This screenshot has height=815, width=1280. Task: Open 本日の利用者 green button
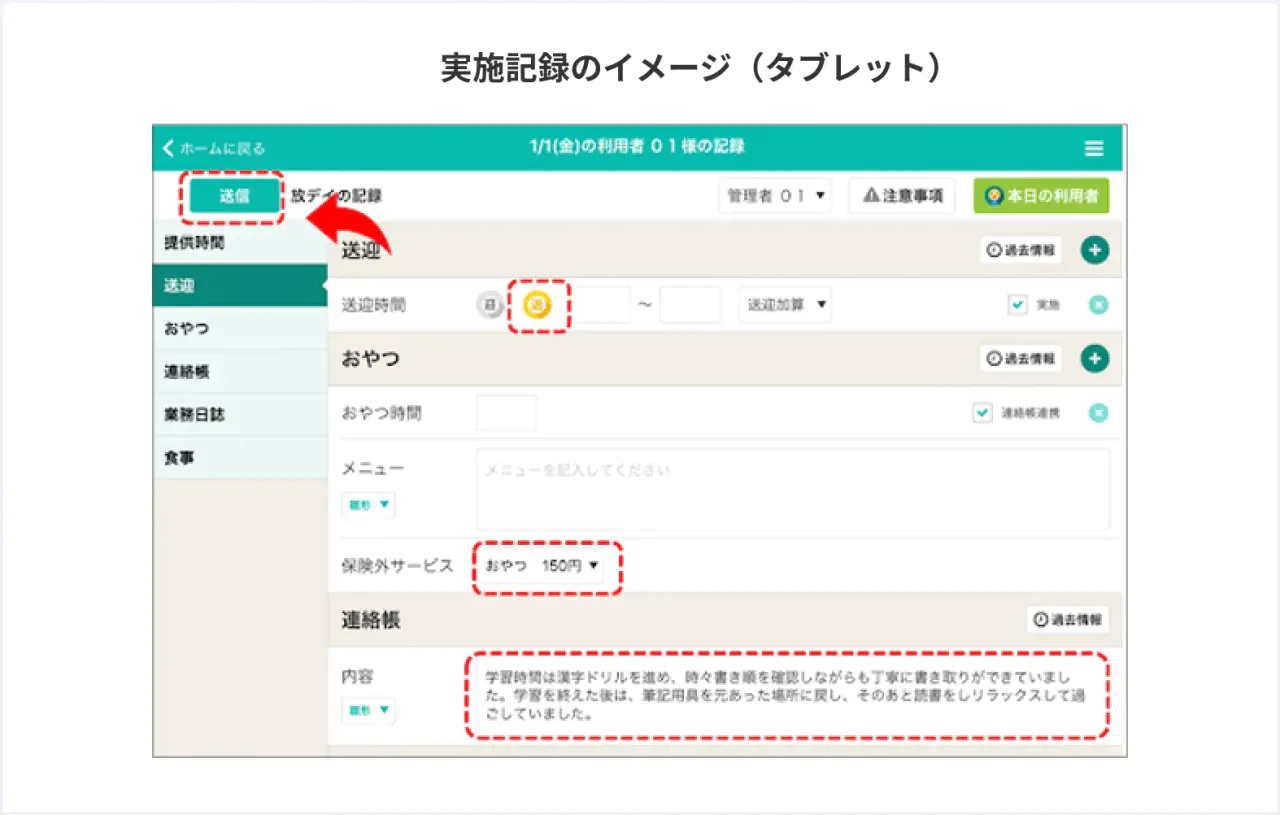pos(1041,196)
